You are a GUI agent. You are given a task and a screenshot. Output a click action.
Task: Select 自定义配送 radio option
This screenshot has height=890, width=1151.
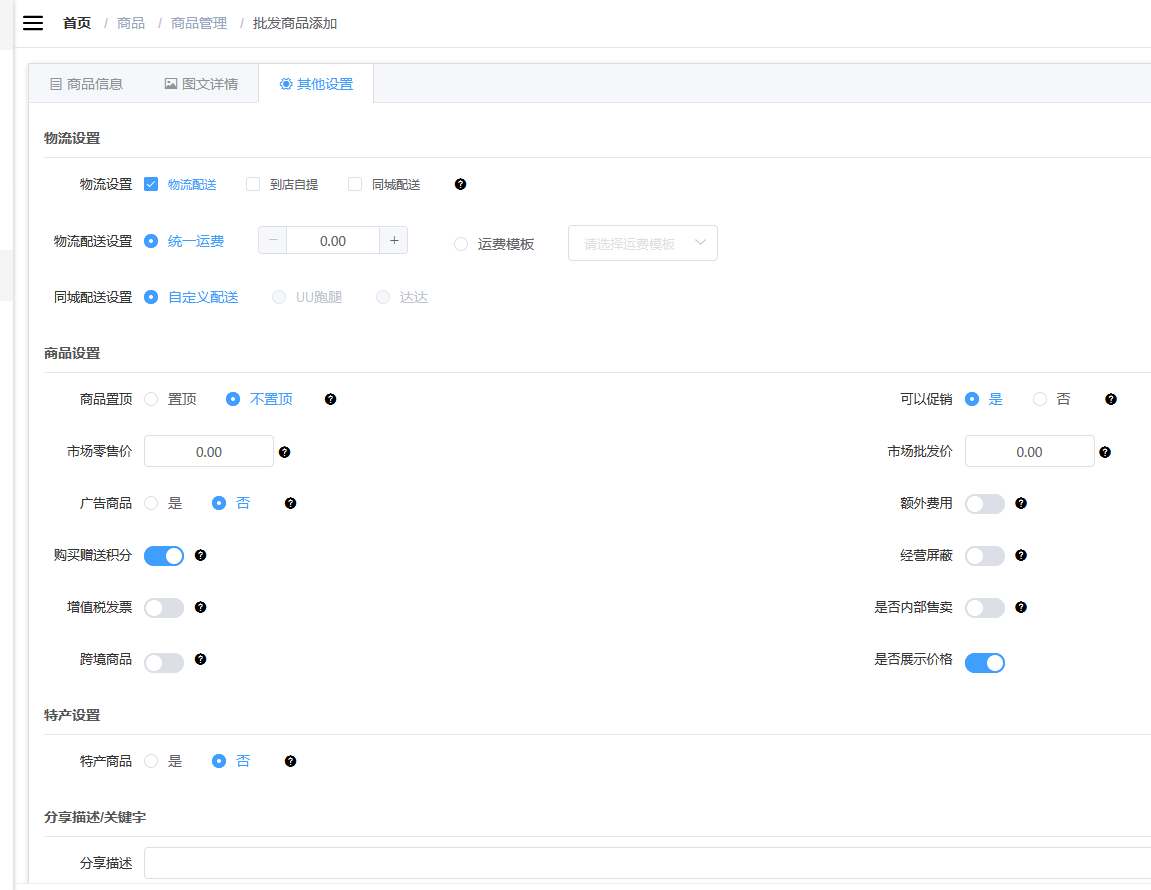pos(151,297)
